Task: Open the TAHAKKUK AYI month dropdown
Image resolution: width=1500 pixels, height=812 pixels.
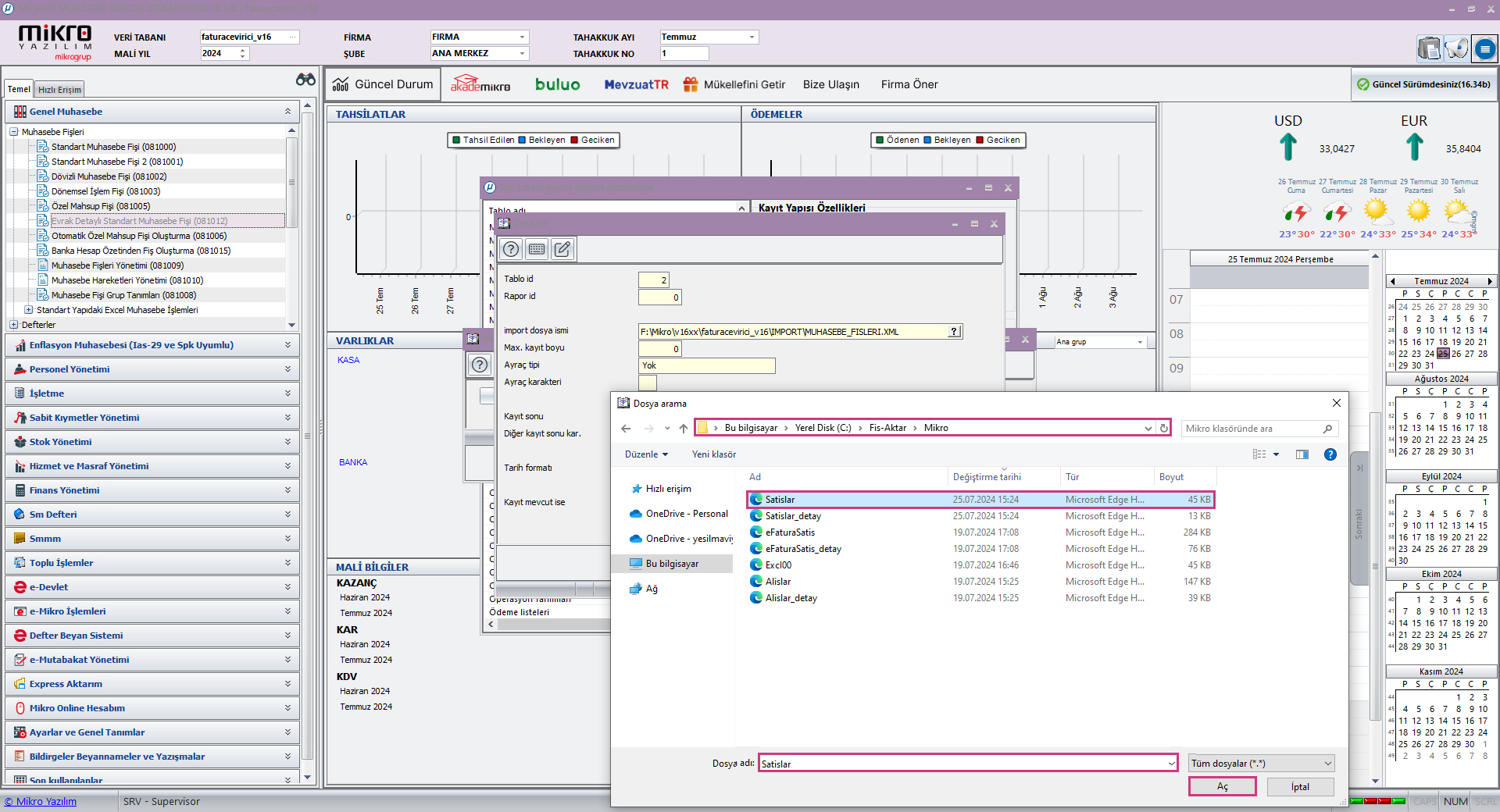Action: 752,37
